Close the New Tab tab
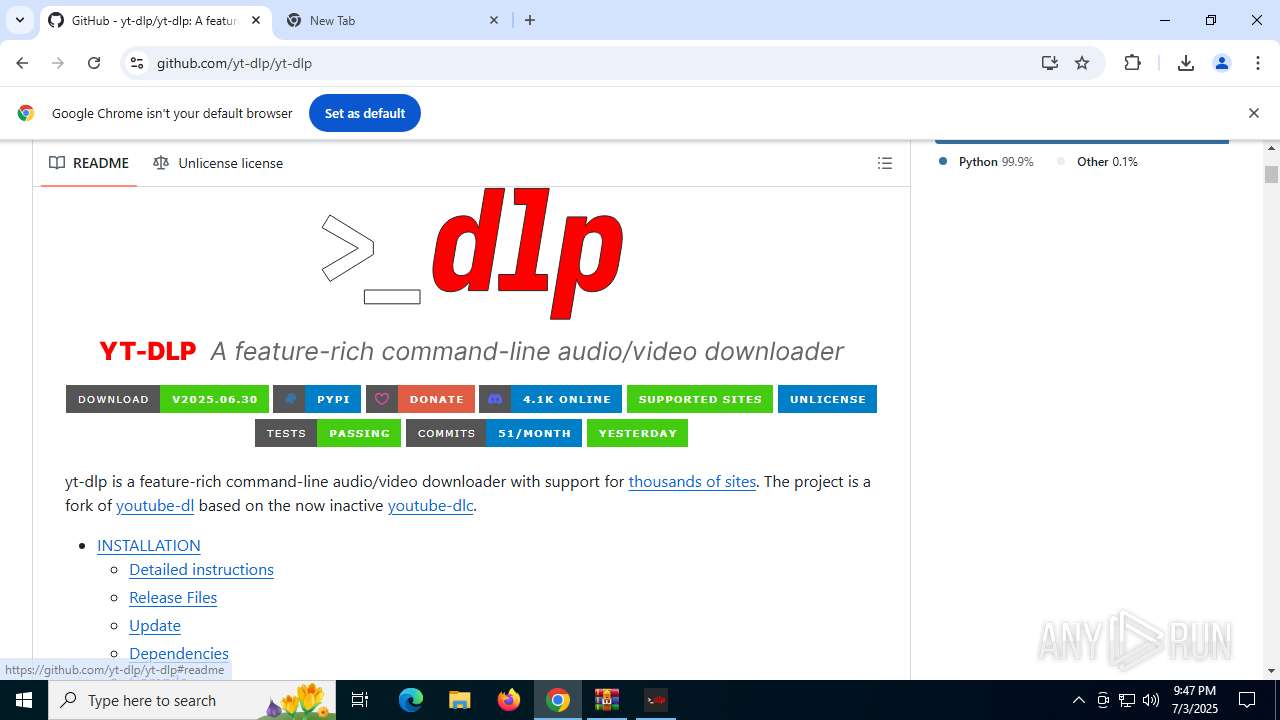The height and width of the screenshot is (720, 1280). pos(494,20)
